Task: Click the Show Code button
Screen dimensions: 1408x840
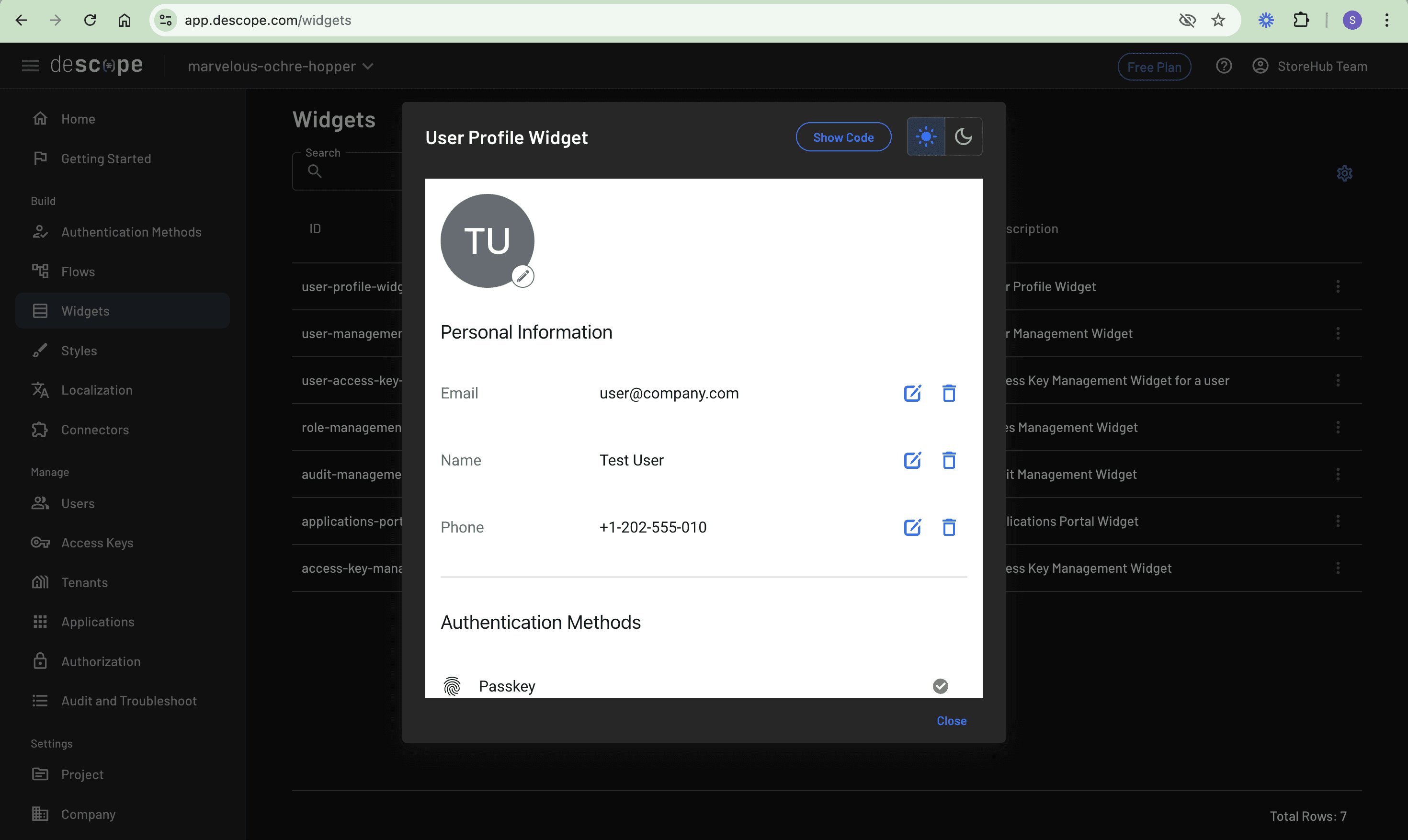Action: pos(843,137)
